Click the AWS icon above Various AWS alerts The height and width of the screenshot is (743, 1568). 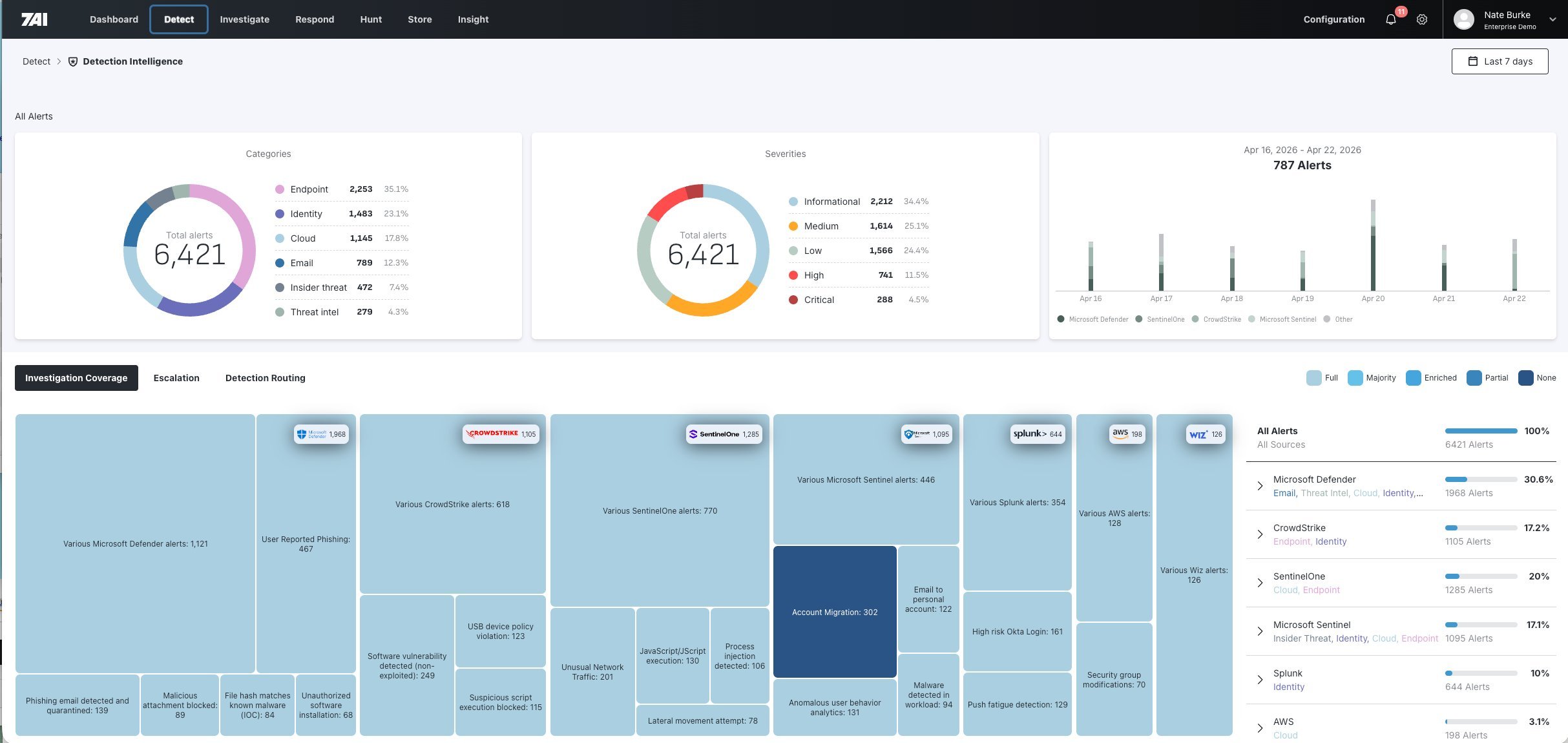1120,435
